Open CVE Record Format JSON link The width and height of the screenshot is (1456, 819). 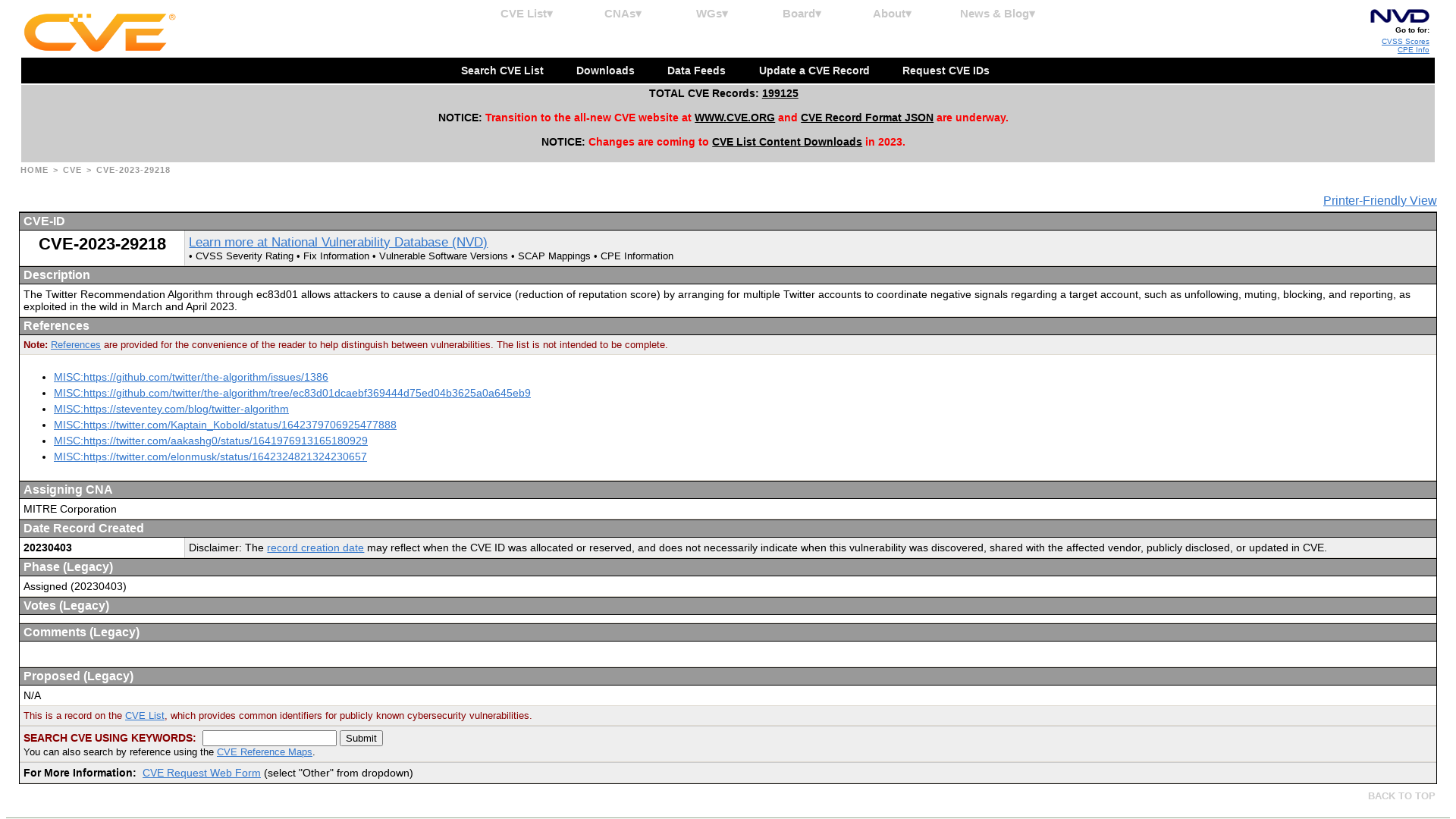pos(867,118)
